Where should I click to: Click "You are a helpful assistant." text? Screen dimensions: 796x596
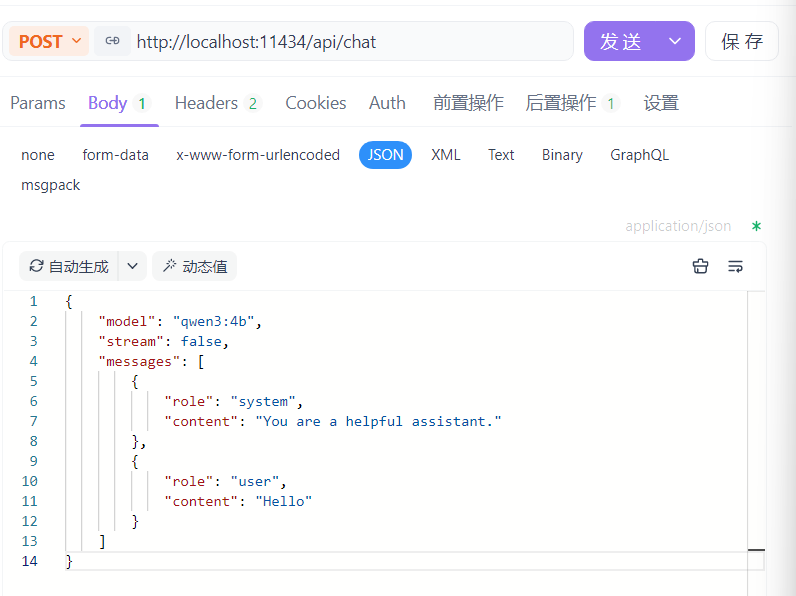click(x=378, y=421)
